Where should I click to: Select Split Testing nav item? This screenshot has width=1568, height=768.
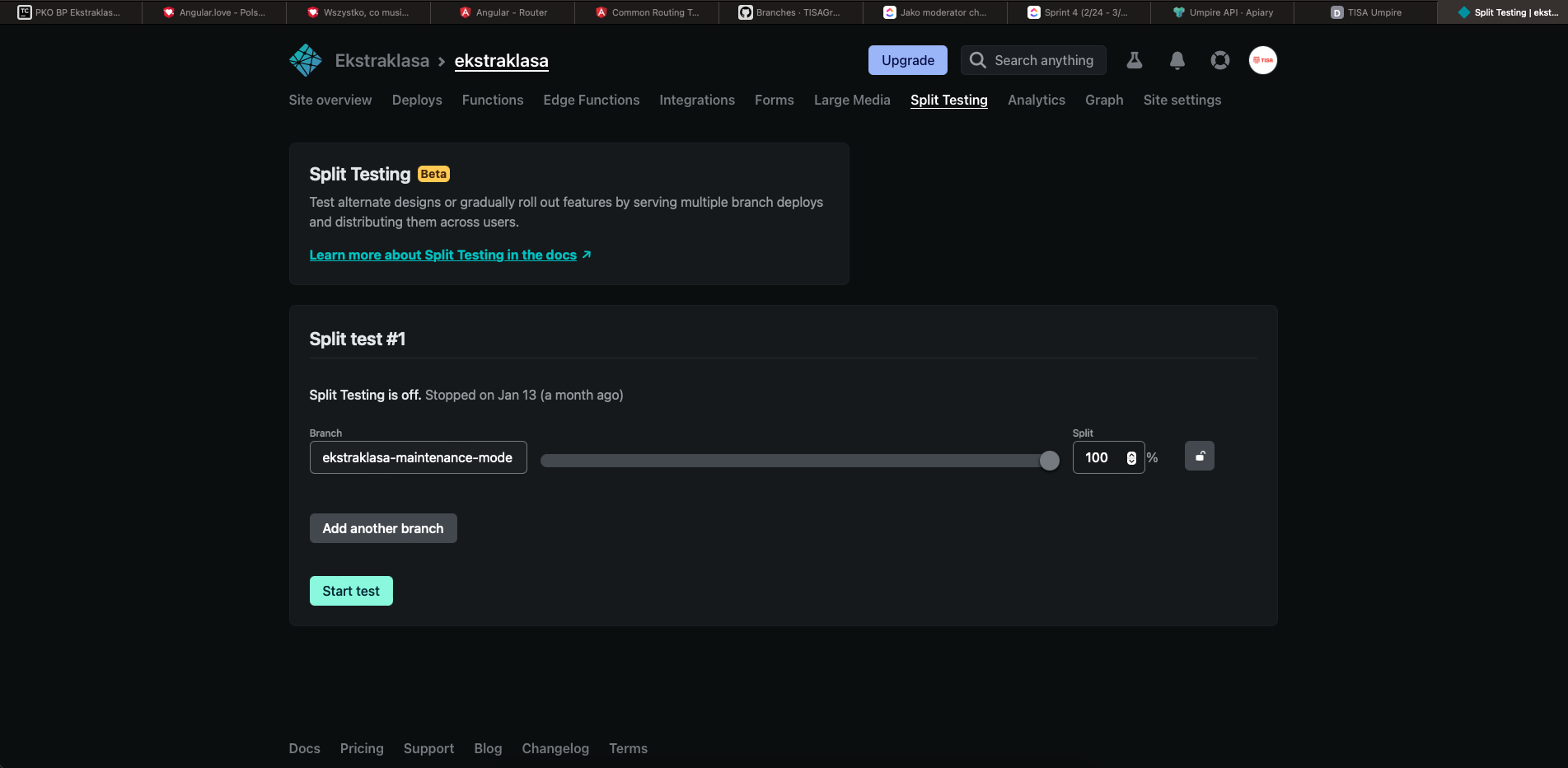click(x=949, y=100)
